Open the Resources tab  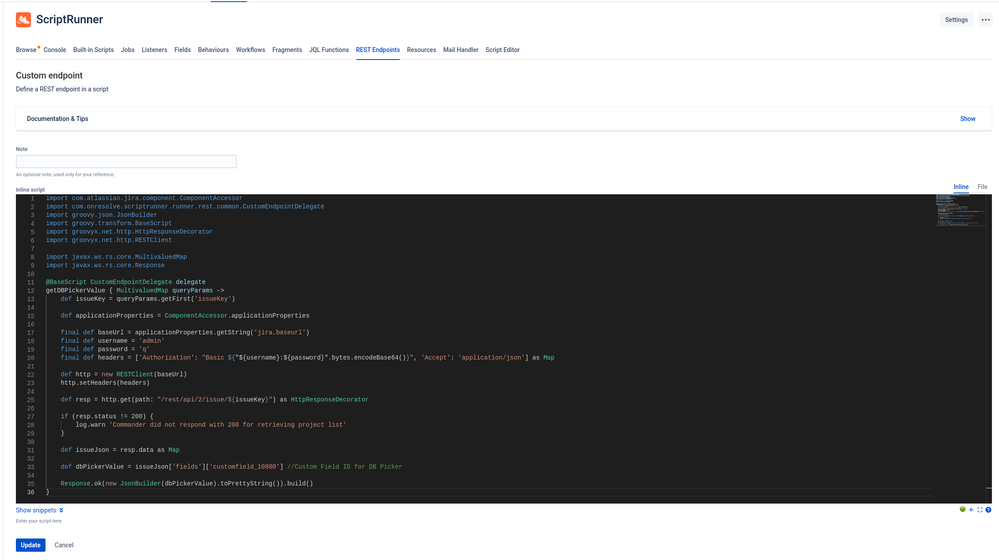pos(421,50)
